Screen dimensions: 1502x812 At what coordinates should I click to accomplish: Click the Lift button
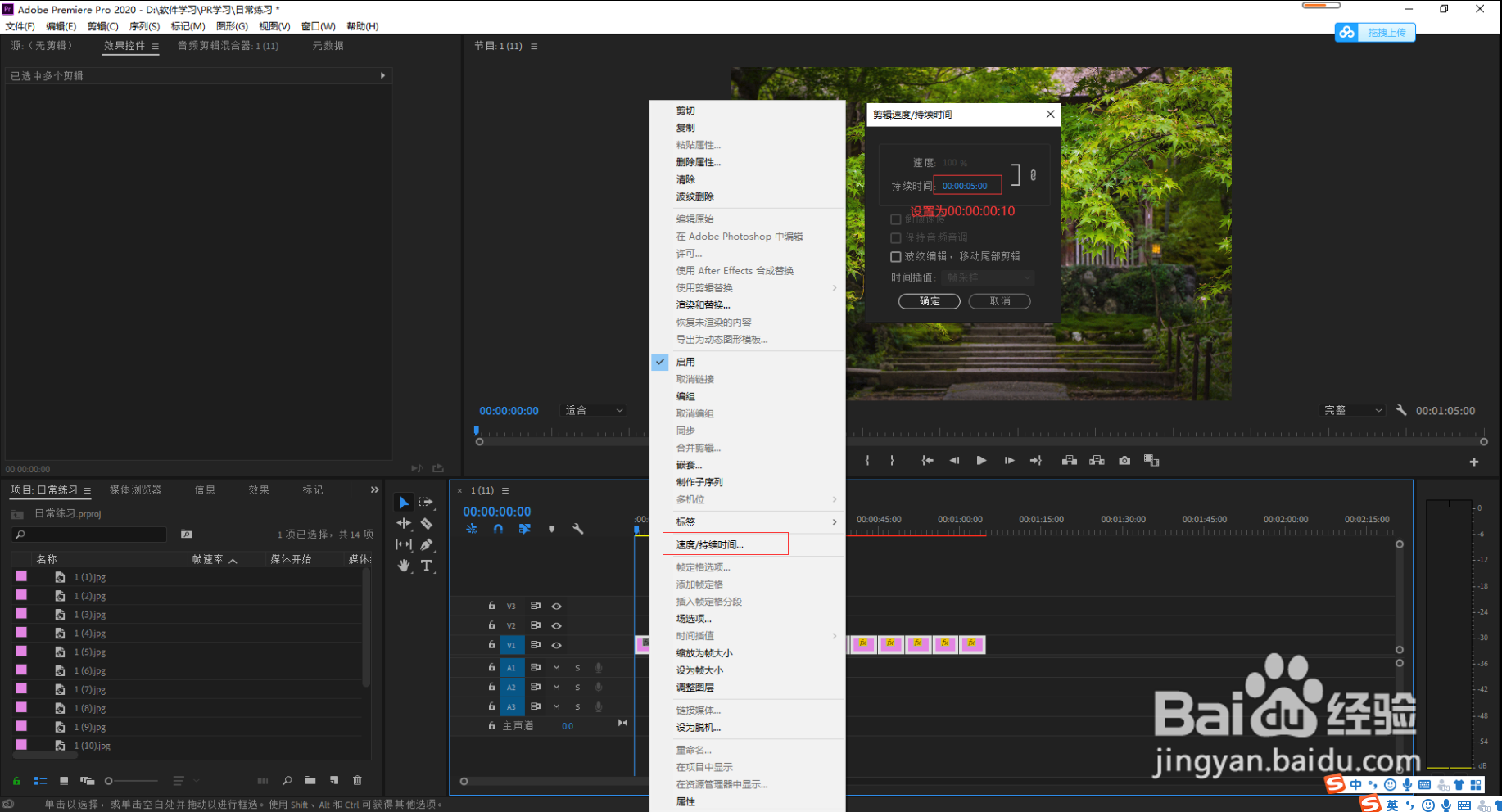click(x=1070, y=461)
